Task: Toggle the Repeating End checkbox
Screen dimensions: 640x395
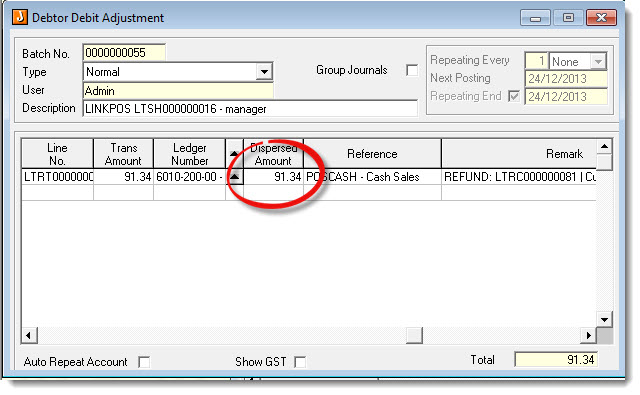Action: tap(514, 96)
